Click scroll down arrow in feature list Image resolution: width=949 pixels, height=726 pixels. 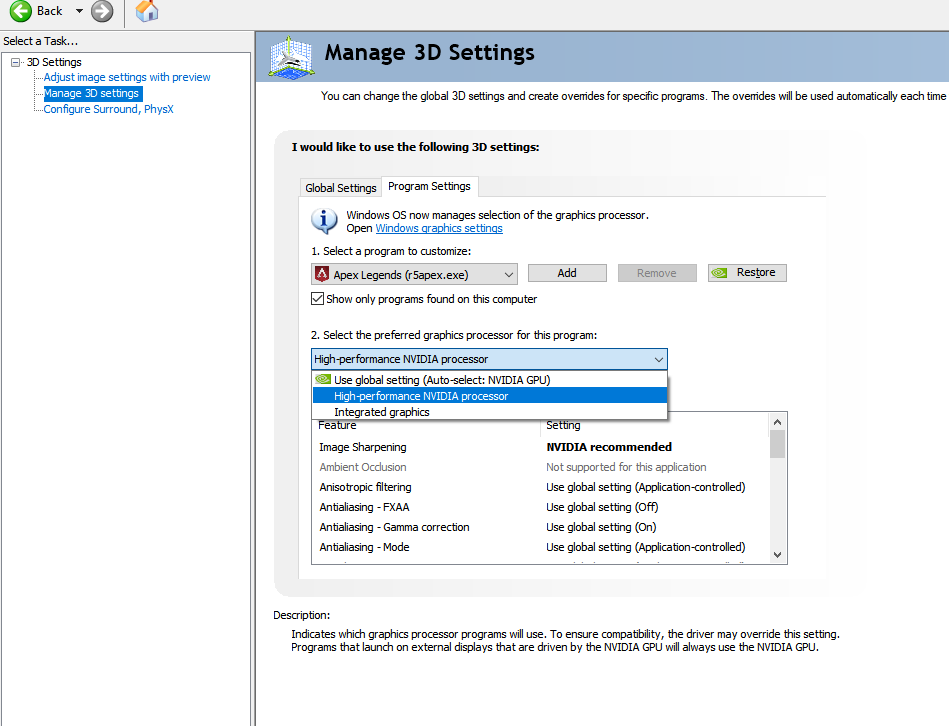coord(777,553)
